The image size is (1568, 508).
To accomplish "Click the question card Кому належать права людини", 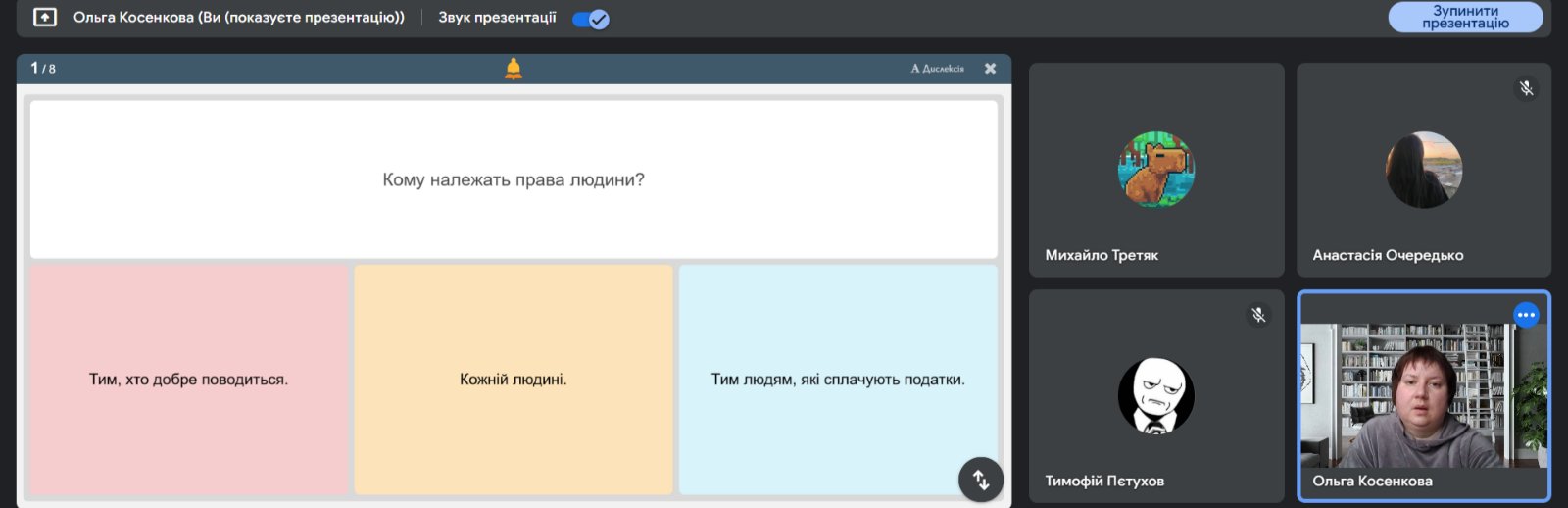I will click(x=514, y=179).
